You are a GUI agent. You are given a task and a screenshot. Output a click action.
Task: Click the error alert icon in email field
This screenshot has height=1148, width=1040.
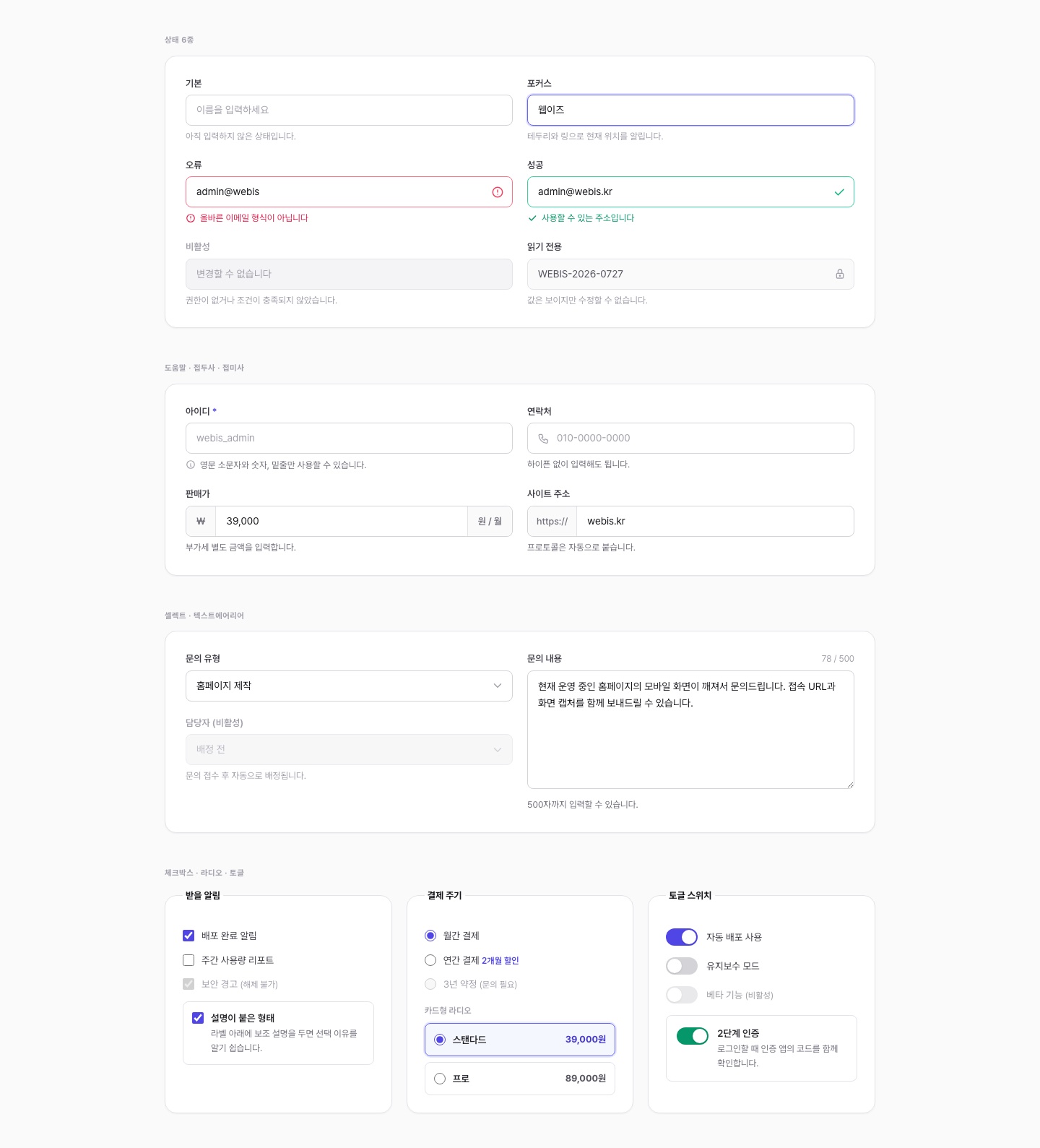click(498, 192)
